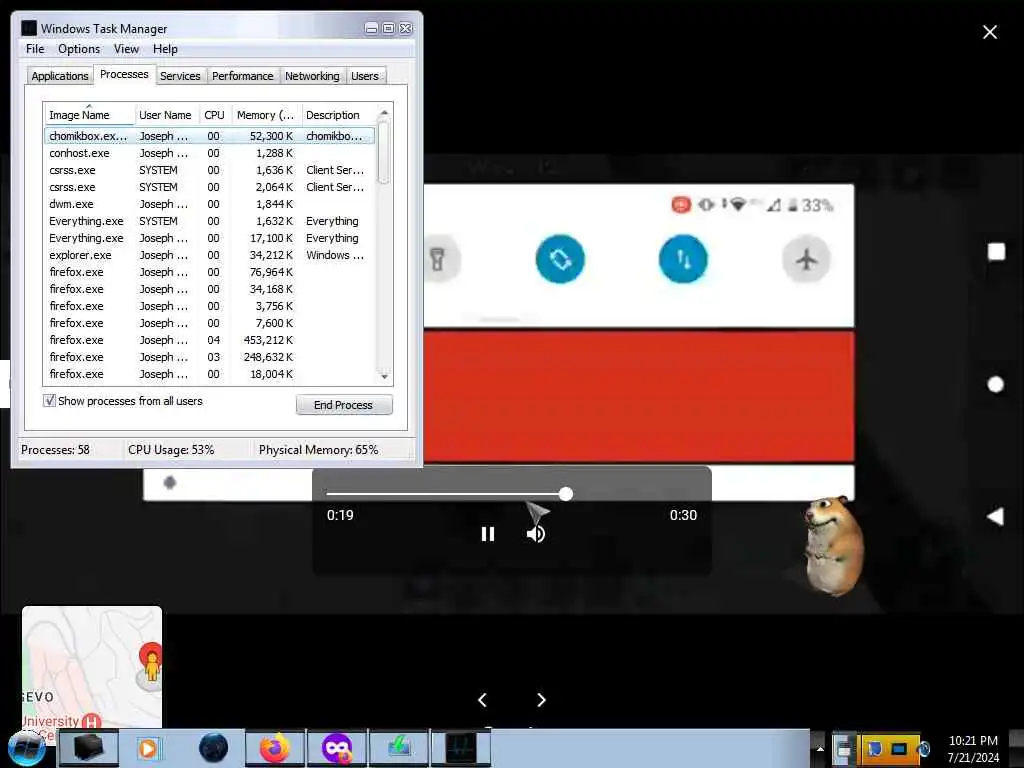Close the video viewer with the X icon
Screen dimensions: 1024x768
pos(989,32)
